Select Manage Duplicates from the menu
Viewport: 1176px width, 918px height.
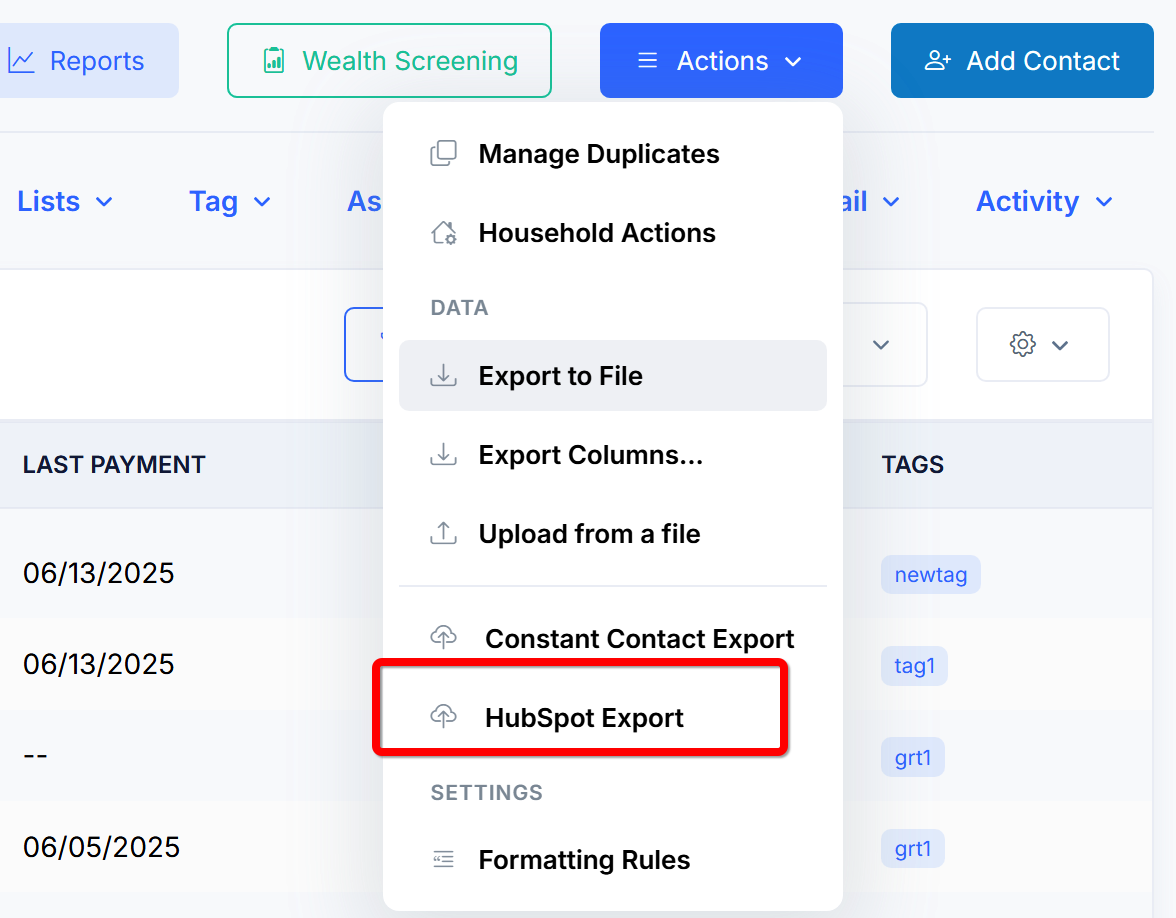[x=613, y=154]
